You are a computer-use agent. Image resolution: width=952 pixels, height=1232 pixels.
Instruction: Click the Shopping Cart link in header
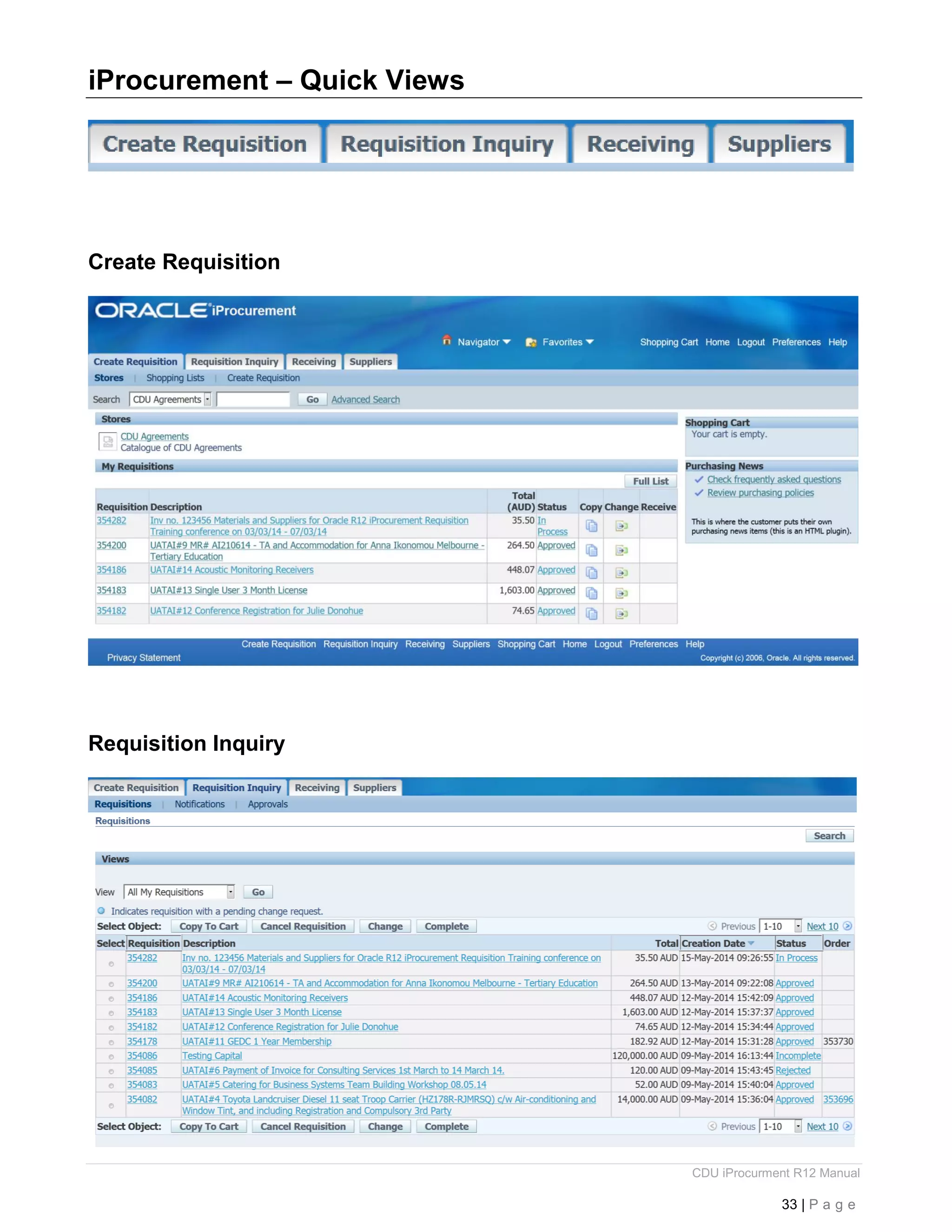pos(669,342)
